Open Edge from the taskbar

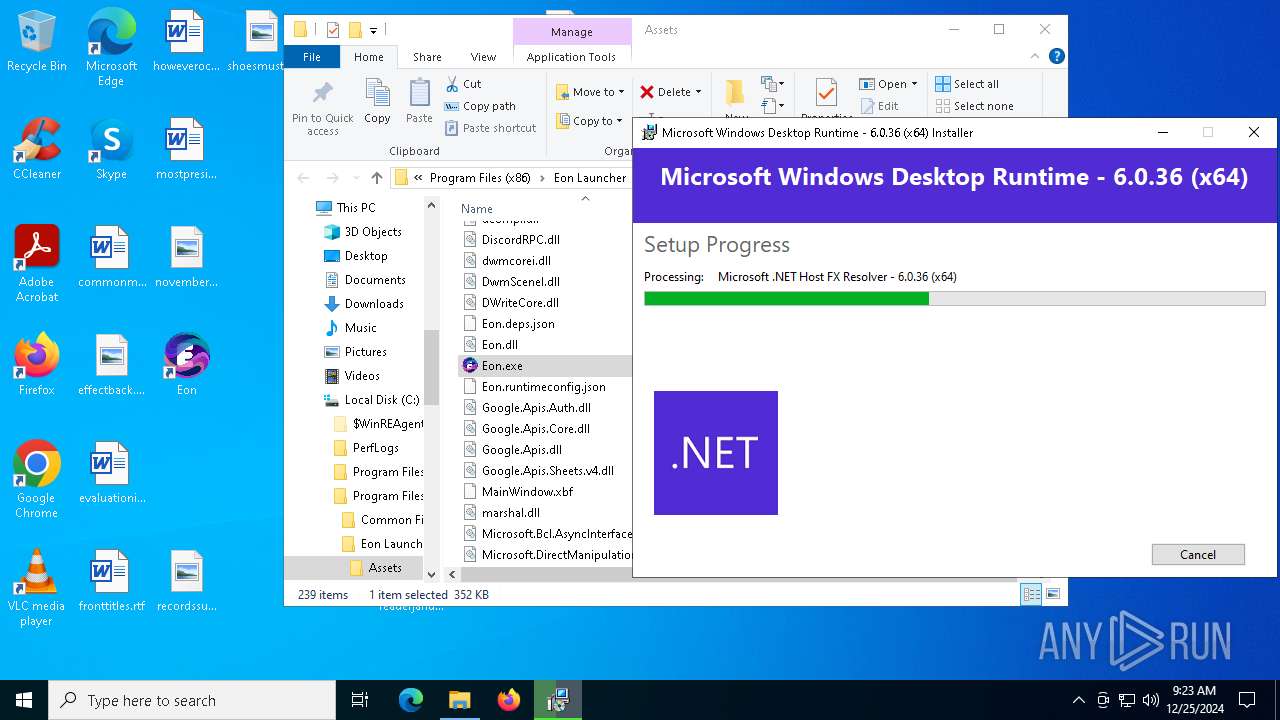pos(411,700)
